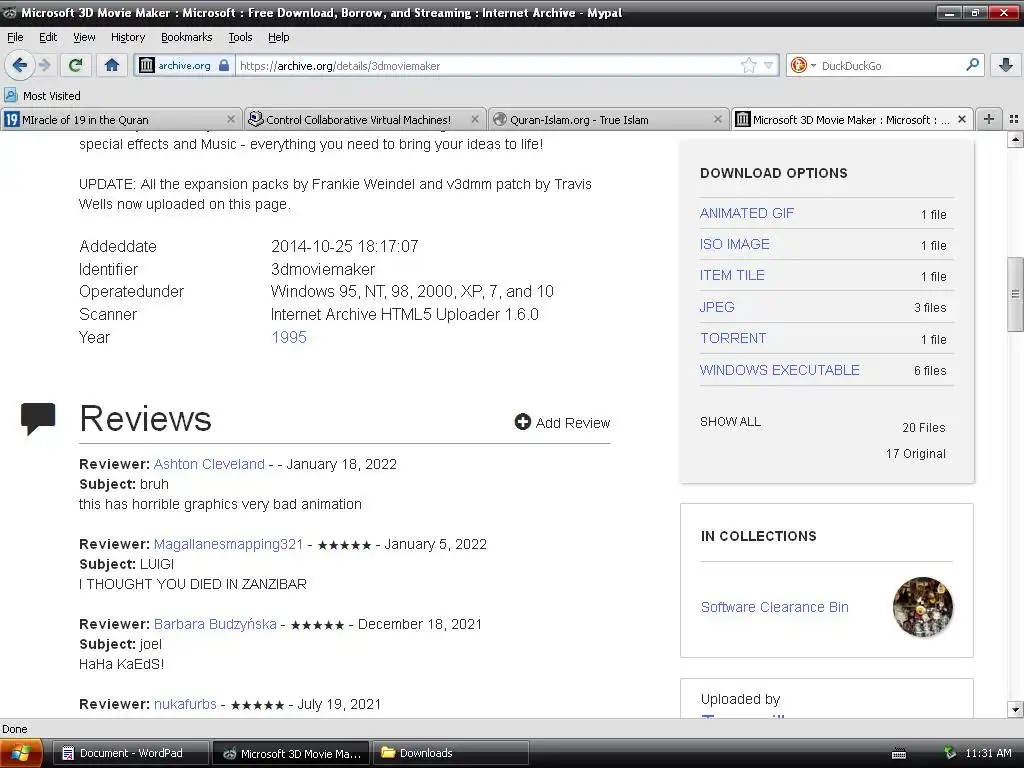The height and width of the screenshot is (768, 1024).
Task: Click the 17 Original count text
Action: click(916, 454)
